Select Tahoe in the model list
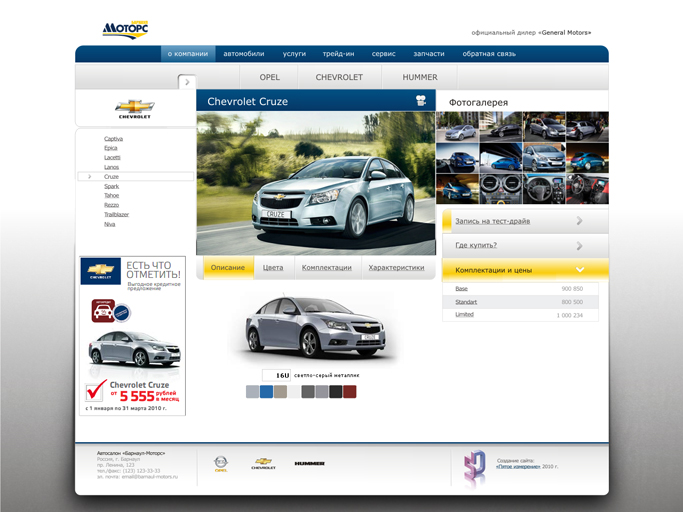The width and height of the screenshot is (683, 512). [x=112, y=195]
